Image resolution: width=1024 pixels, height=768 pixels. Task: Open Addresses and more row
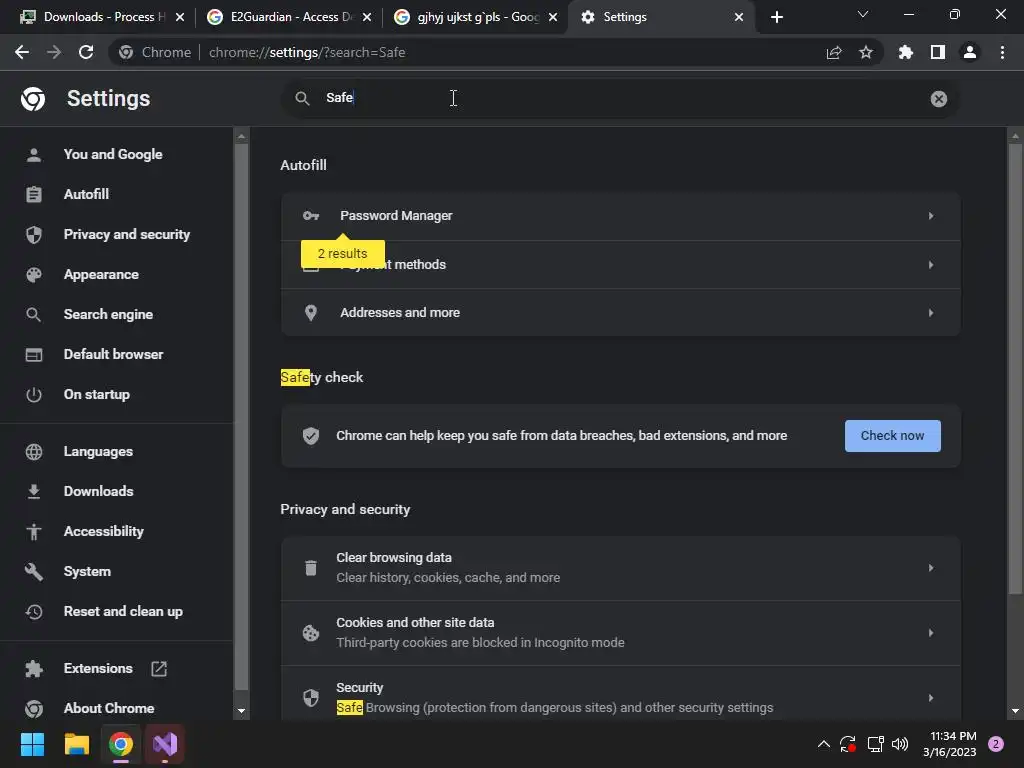[620, 313]
